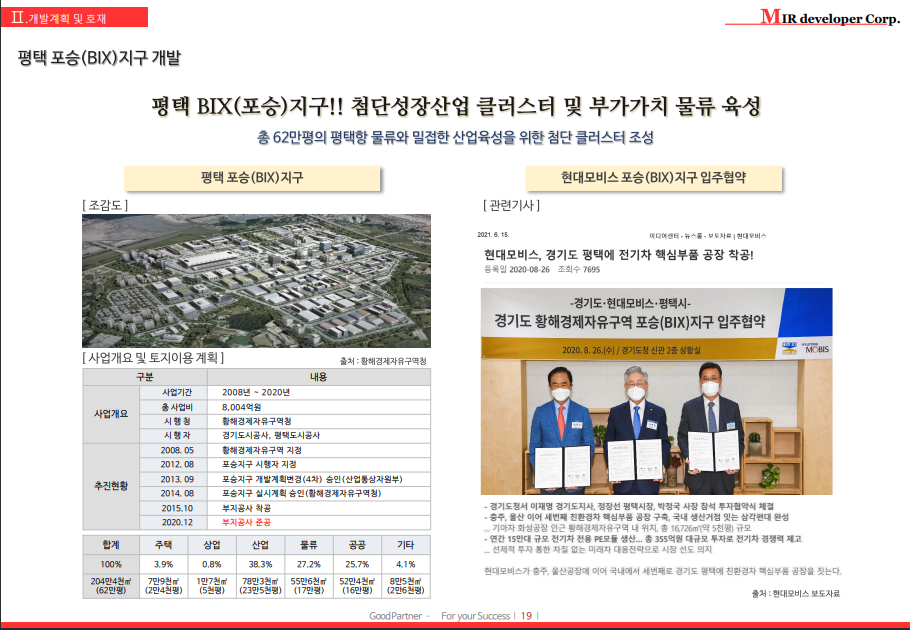
Task: Click the '합계' land-use header cell
Action: click(x=111, y=545)
